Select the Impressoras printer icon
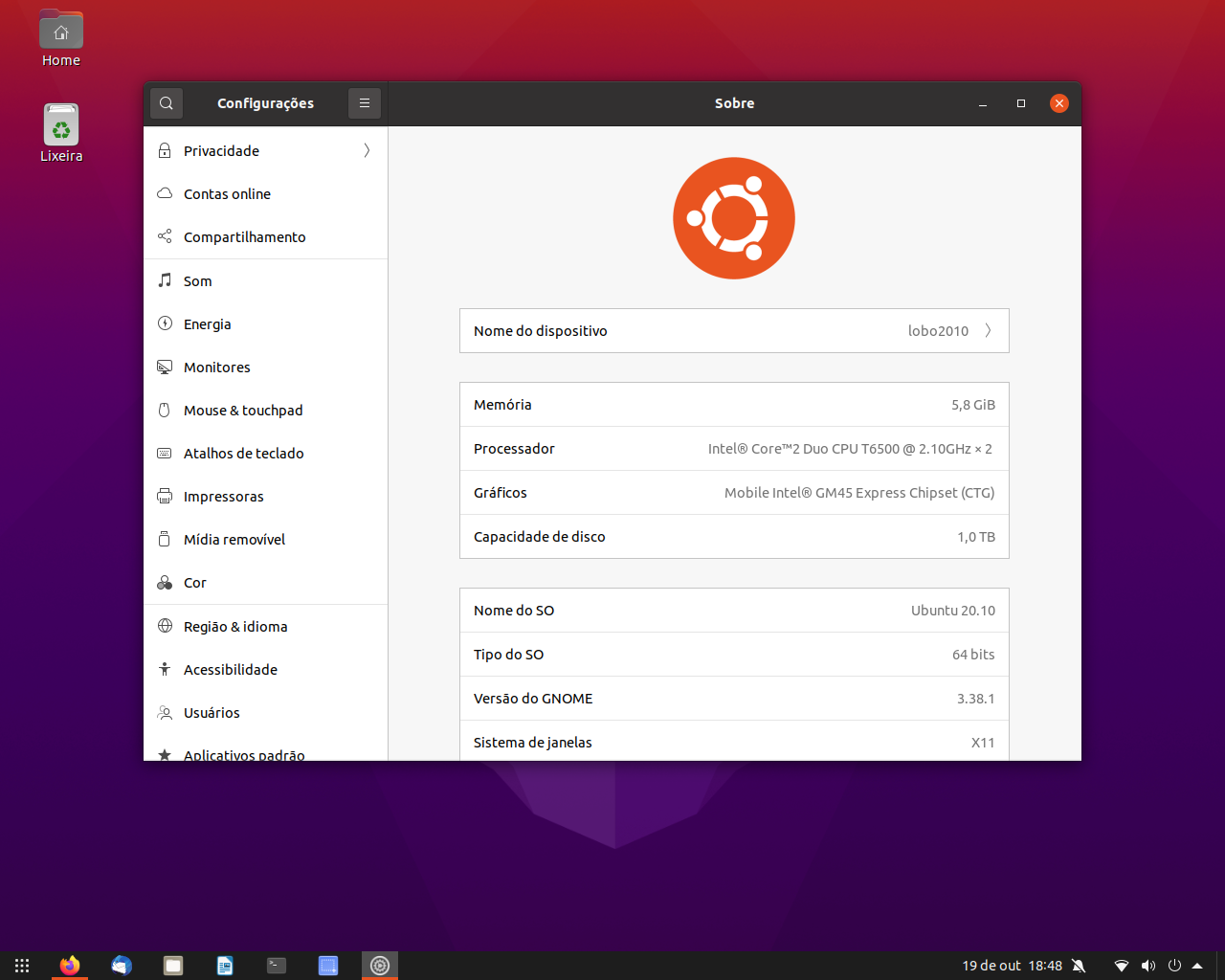Viewport: 1225px width, 980px height. click(165, 496)
